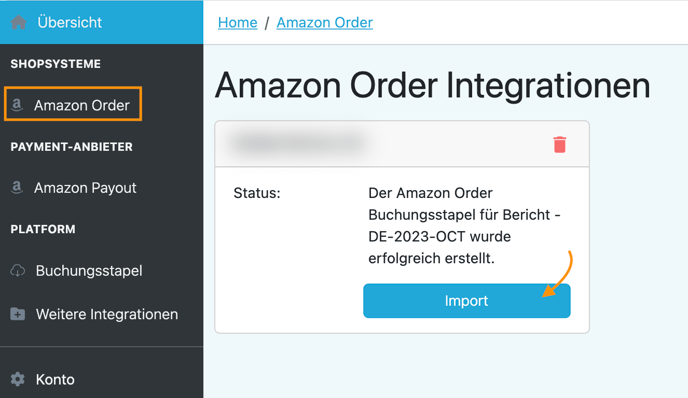Delete the integration with the red trash icon
Viewport: 688px width, 398px height.
click(x=559, y=144)
